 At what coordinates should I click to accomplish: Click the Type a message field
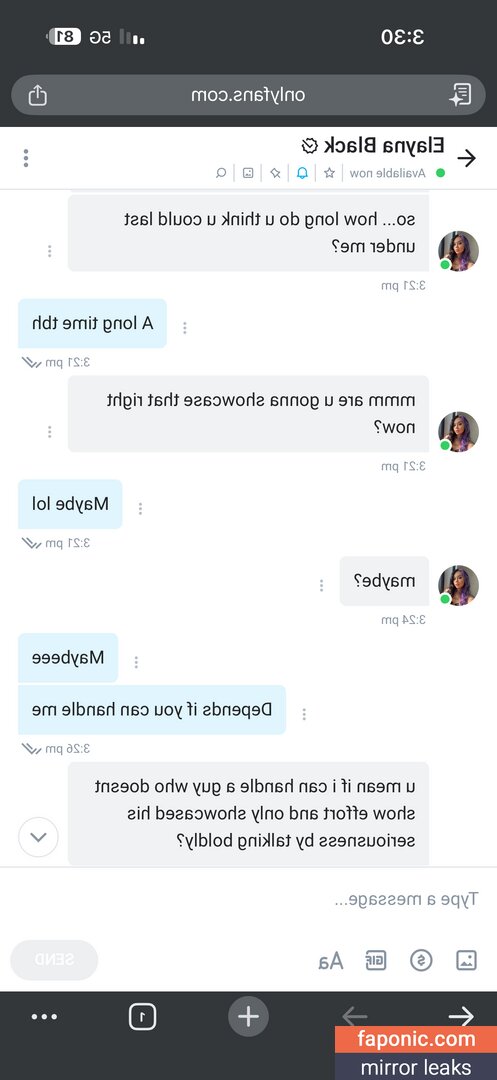[x=248, y=899]
